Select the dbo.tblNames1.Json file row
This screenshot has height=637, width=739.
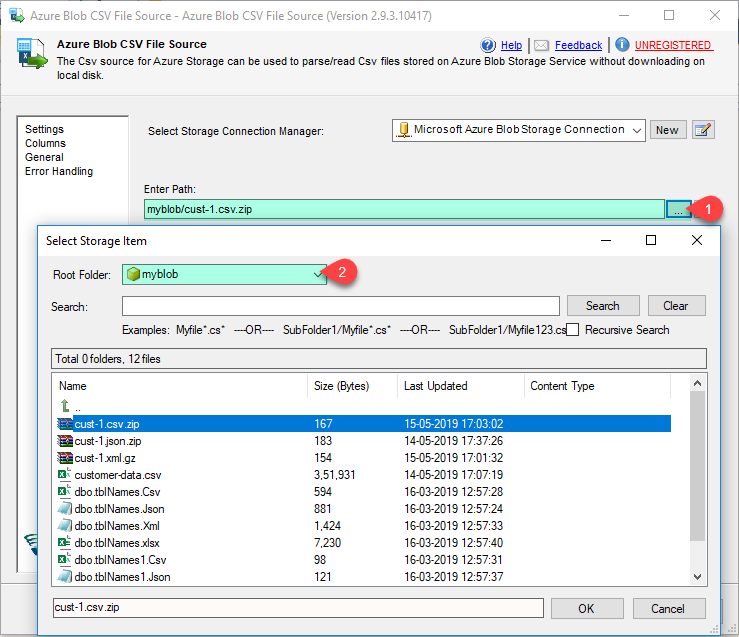(x=364, y=577)
